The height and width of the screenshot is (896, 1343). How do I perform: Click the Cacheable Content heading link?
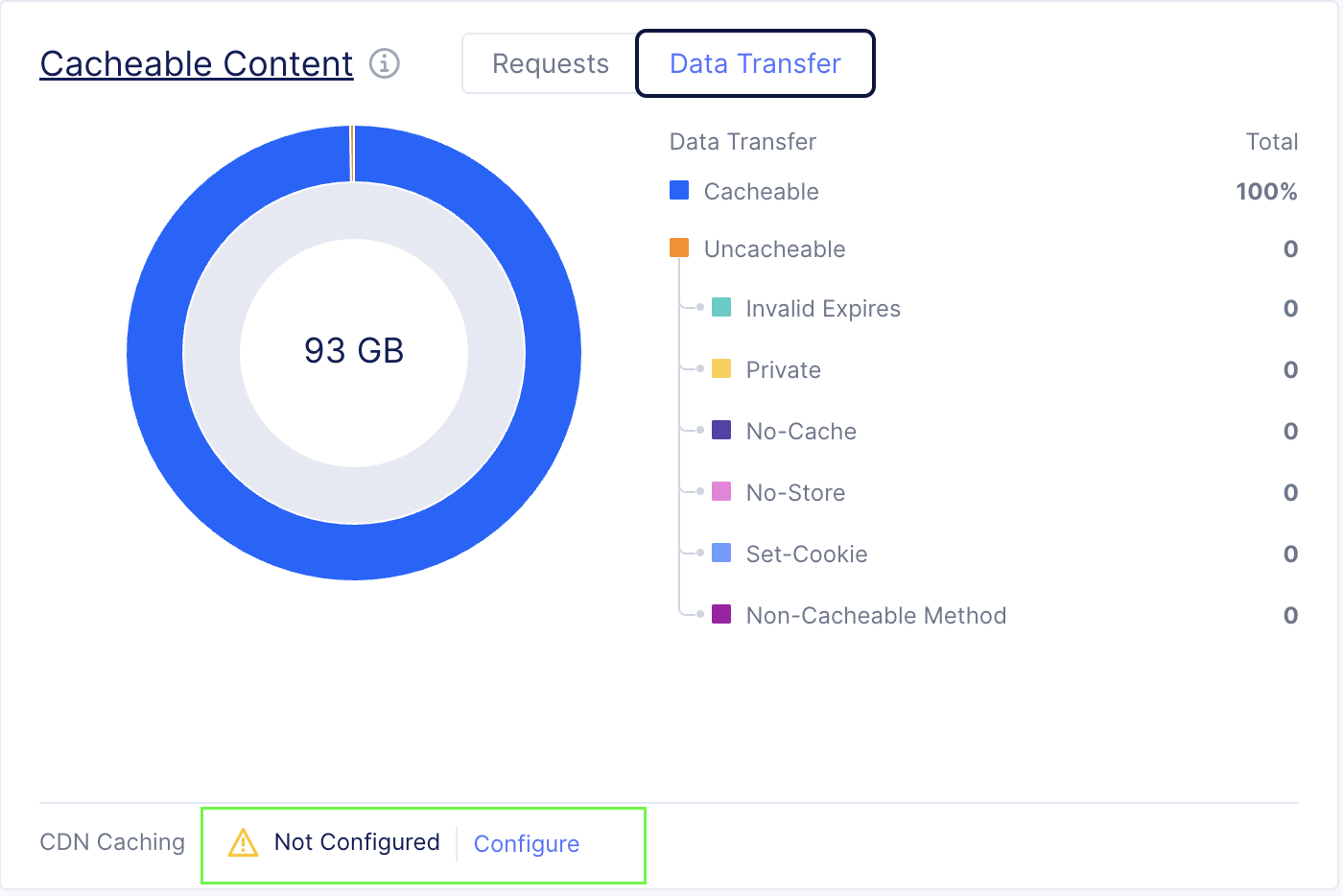(196, 63)
